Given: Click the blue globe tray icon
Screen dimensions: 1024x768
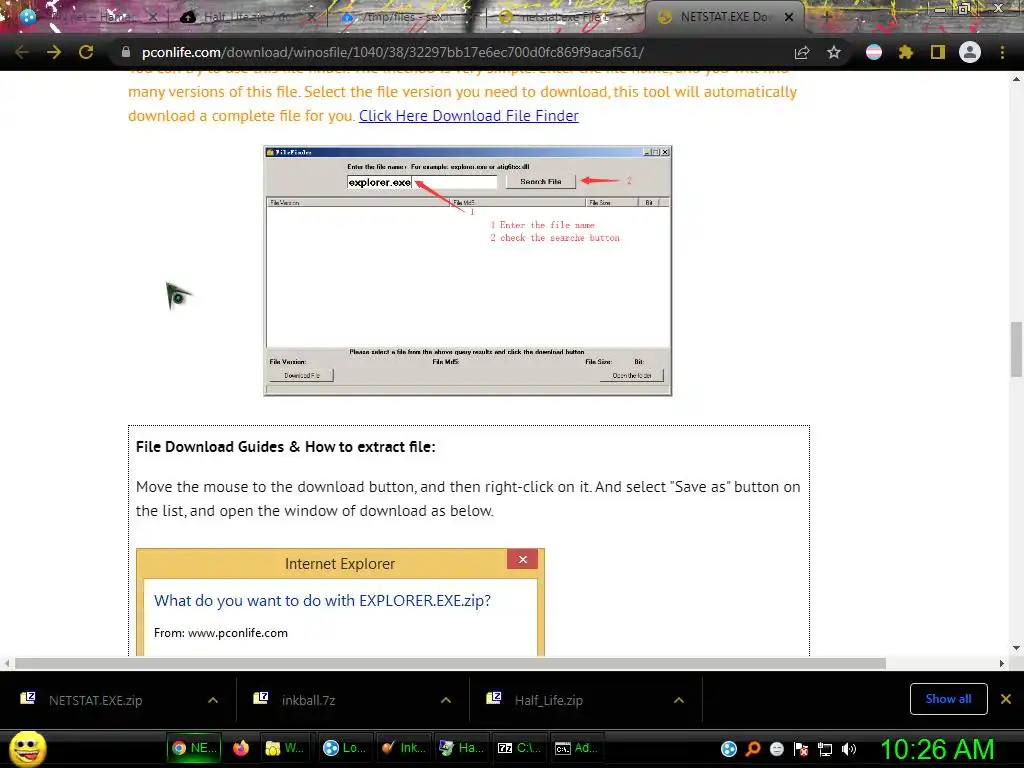Looking at the screenshot, I should coord(729,749).
